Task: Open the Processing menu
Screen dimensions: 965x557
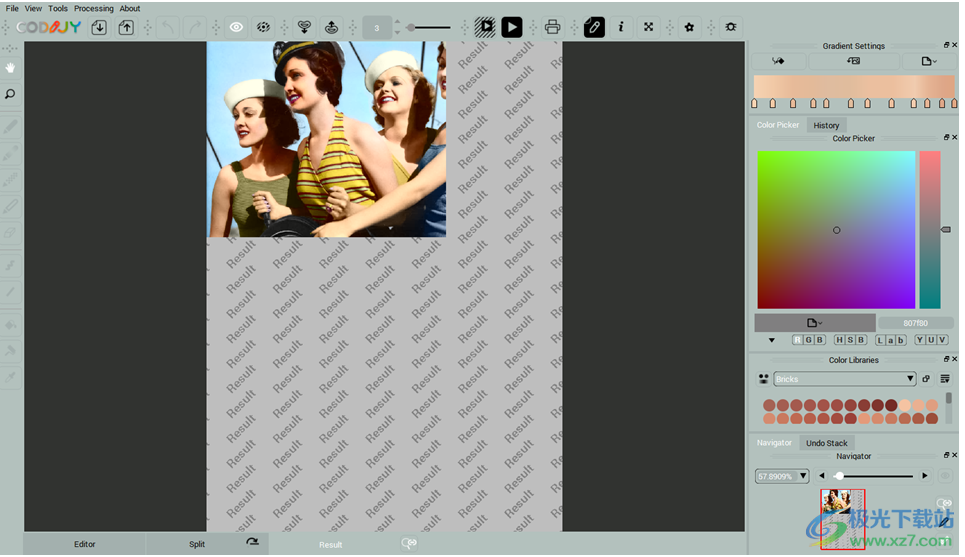Action: point(94,8)
